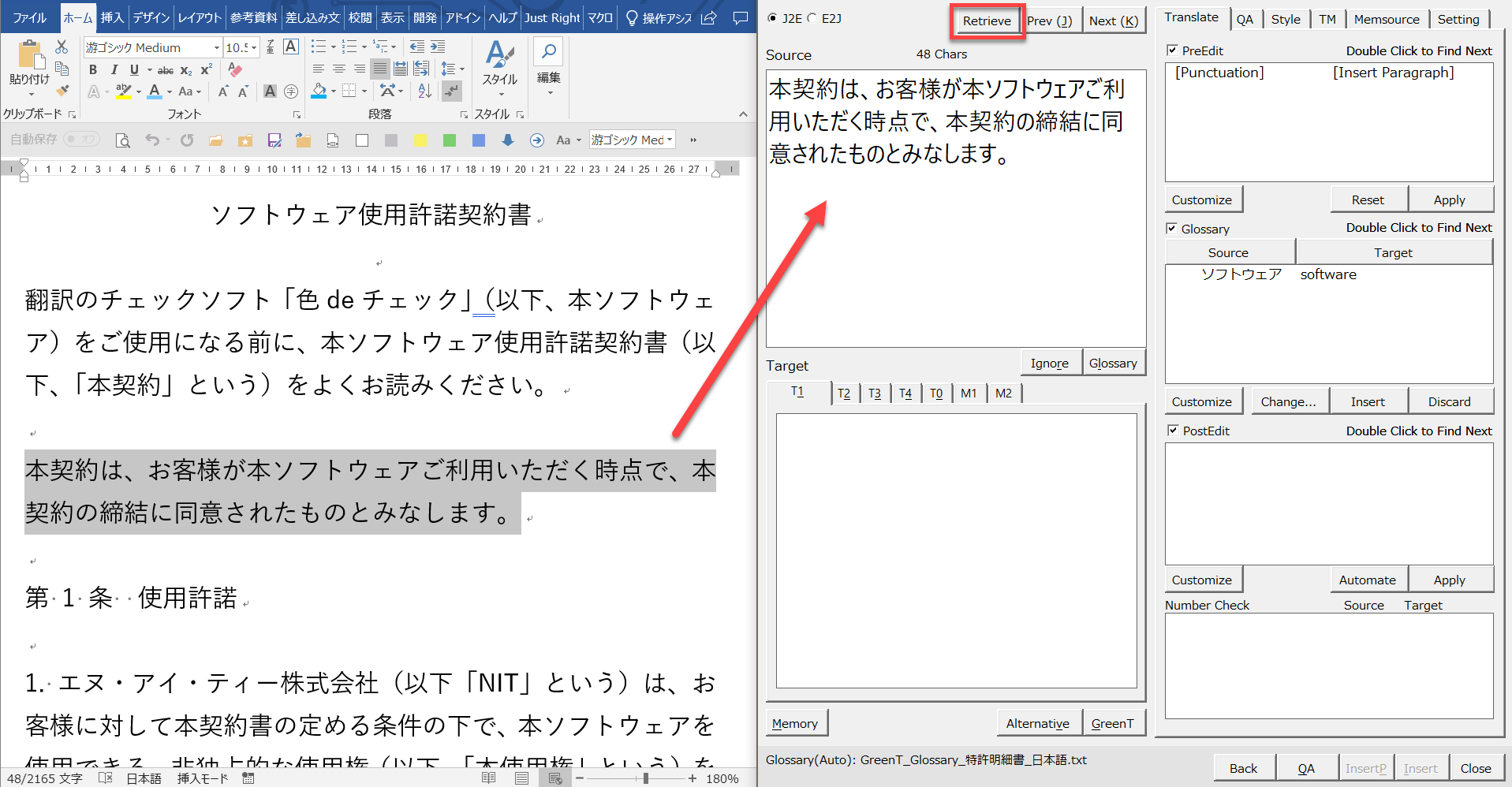Toggle the Glossary checkbox
This screenshot has height=787, width=1512.
1172,229
